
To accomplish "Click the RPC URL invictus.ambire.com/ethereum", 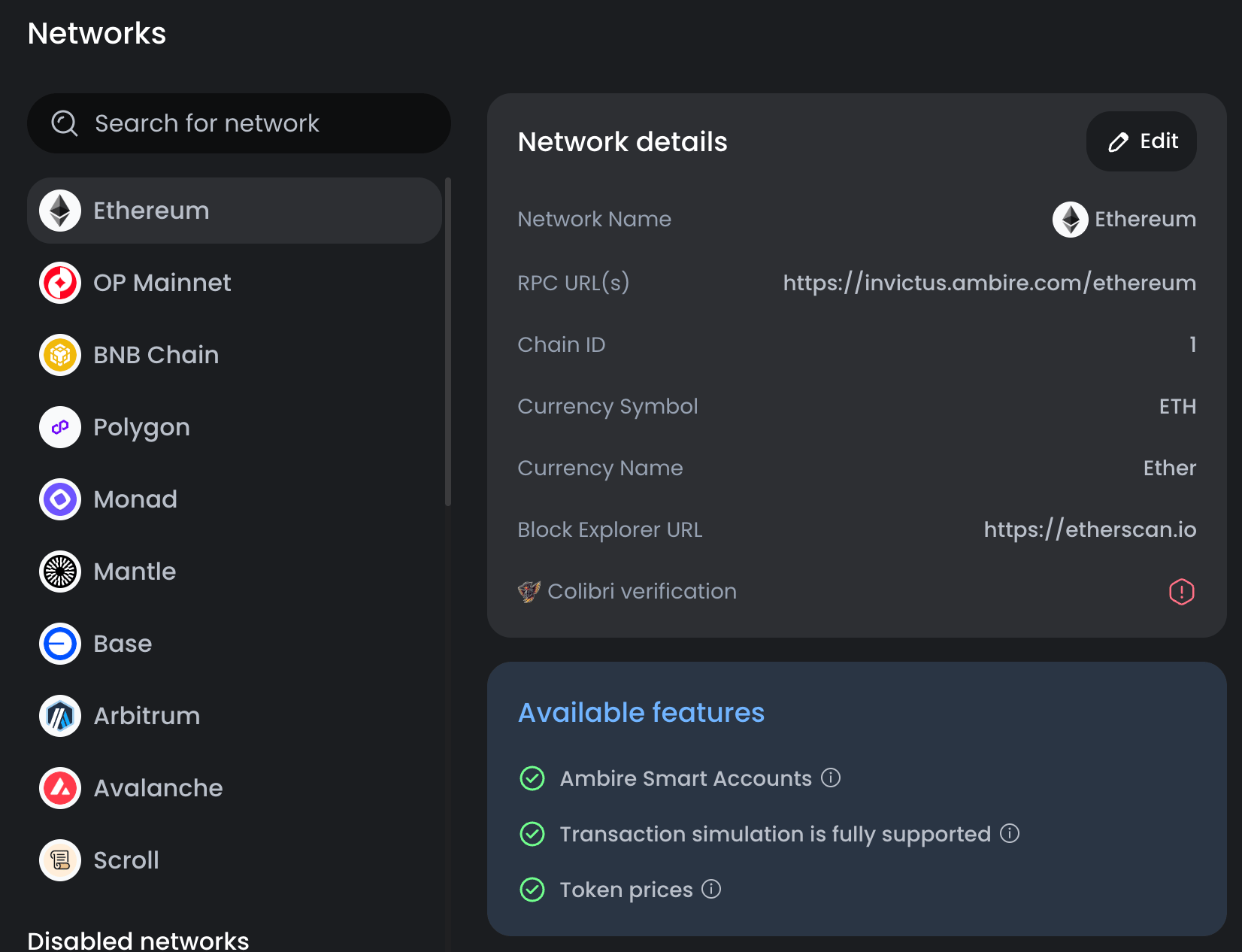I will (989, 283).
